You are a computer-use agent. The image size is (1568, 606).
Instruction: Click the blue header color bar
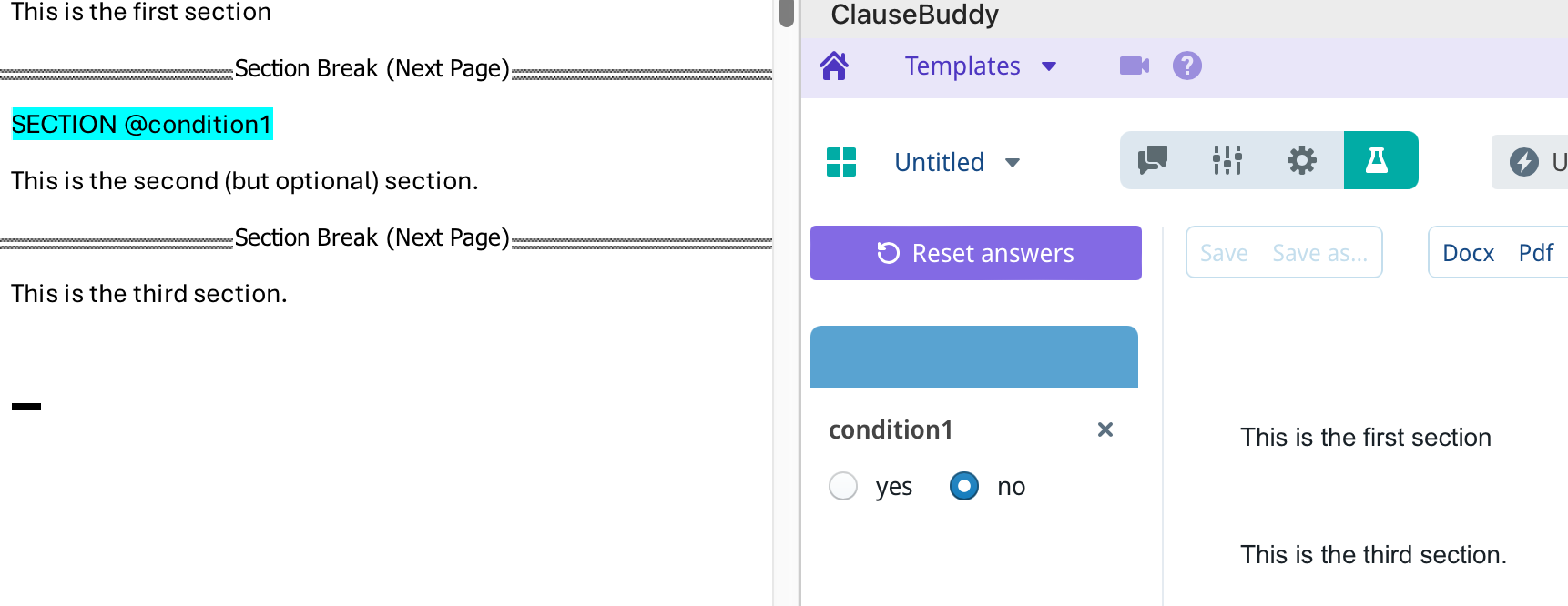click(973, 357)
